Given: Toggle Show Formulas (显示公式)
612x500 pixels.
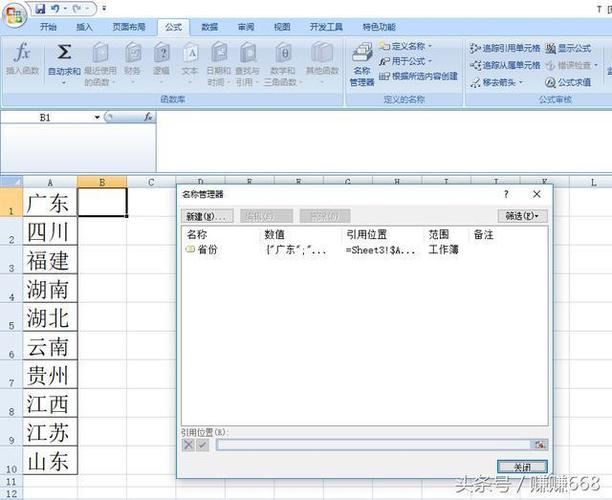Looking at the screenshot, I should [x=568, y=48].
